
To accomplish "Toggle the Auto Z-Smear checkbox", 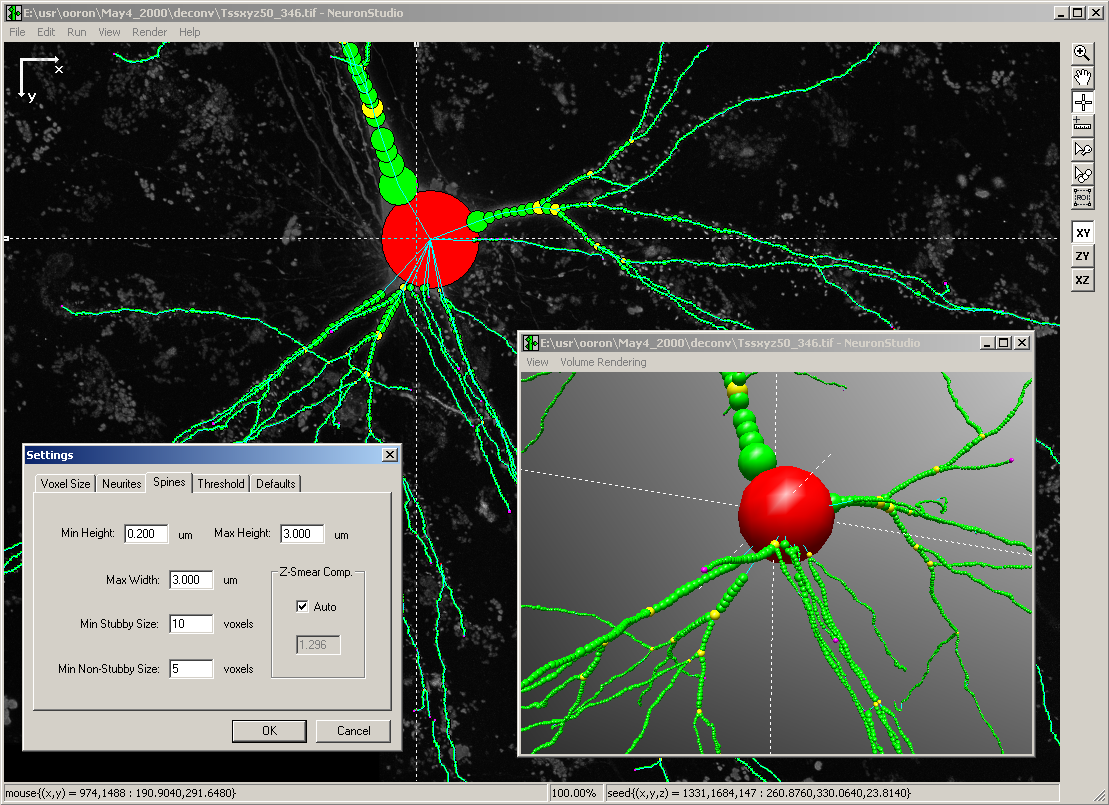I will coord(303,606).
